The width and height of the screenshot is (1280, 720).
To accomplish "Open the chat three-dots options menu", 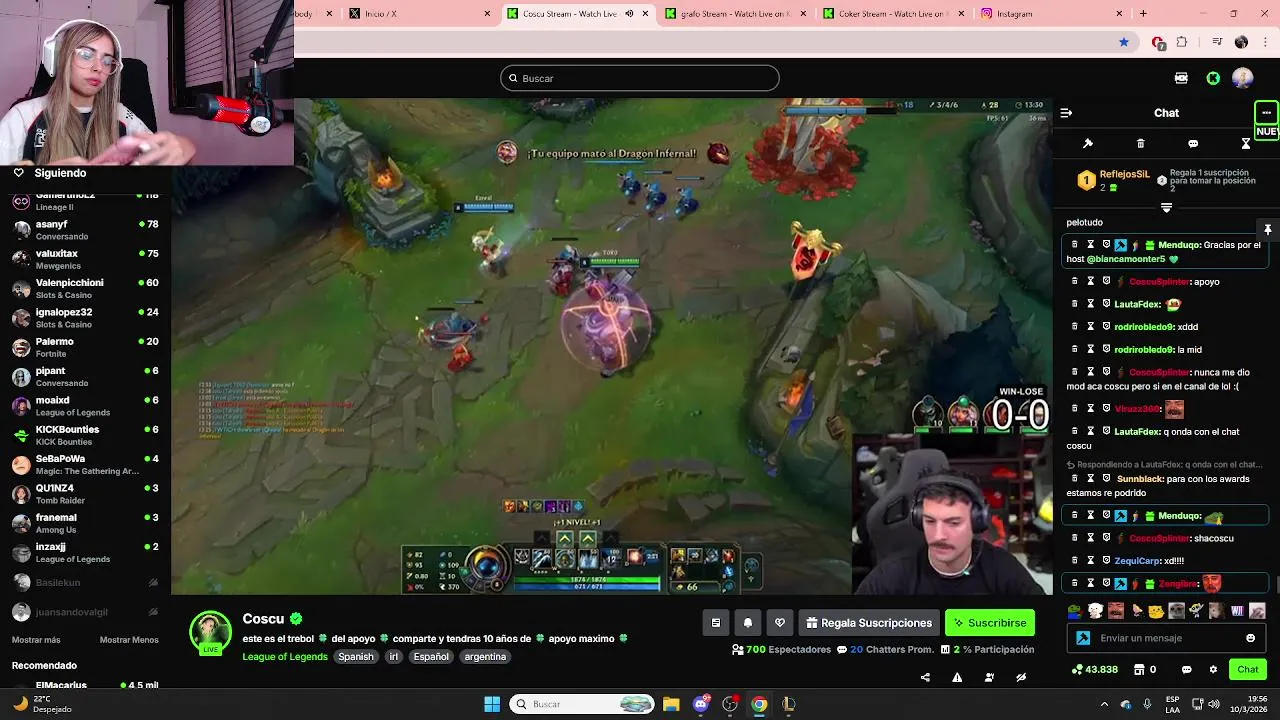I will pos(1266,112).
